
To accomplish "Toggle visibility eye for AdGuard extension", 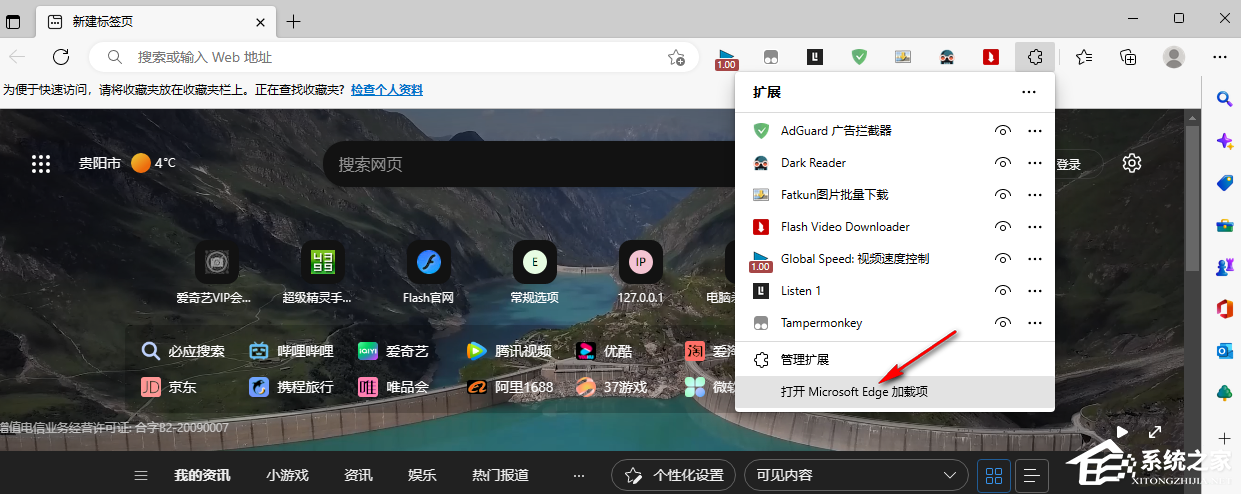I will coord(1002,131).
